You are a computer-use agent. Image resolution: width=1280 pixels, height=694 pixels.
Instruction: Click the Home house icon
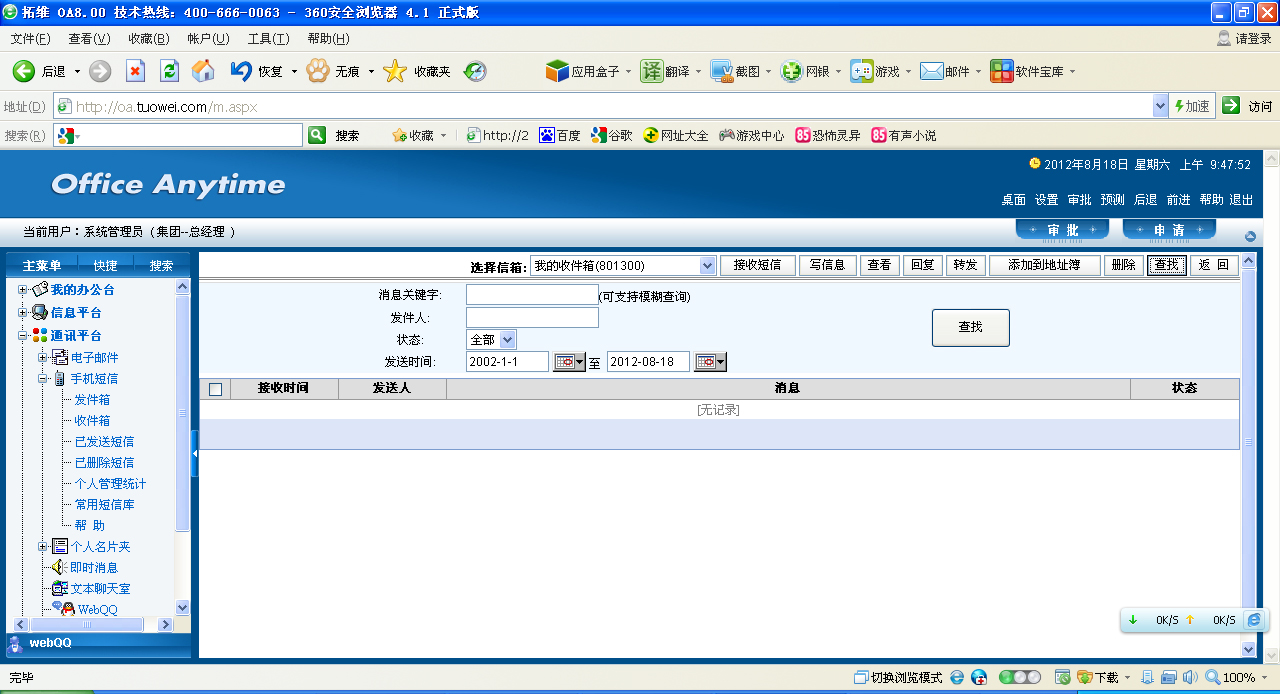(x=203, y=71)
